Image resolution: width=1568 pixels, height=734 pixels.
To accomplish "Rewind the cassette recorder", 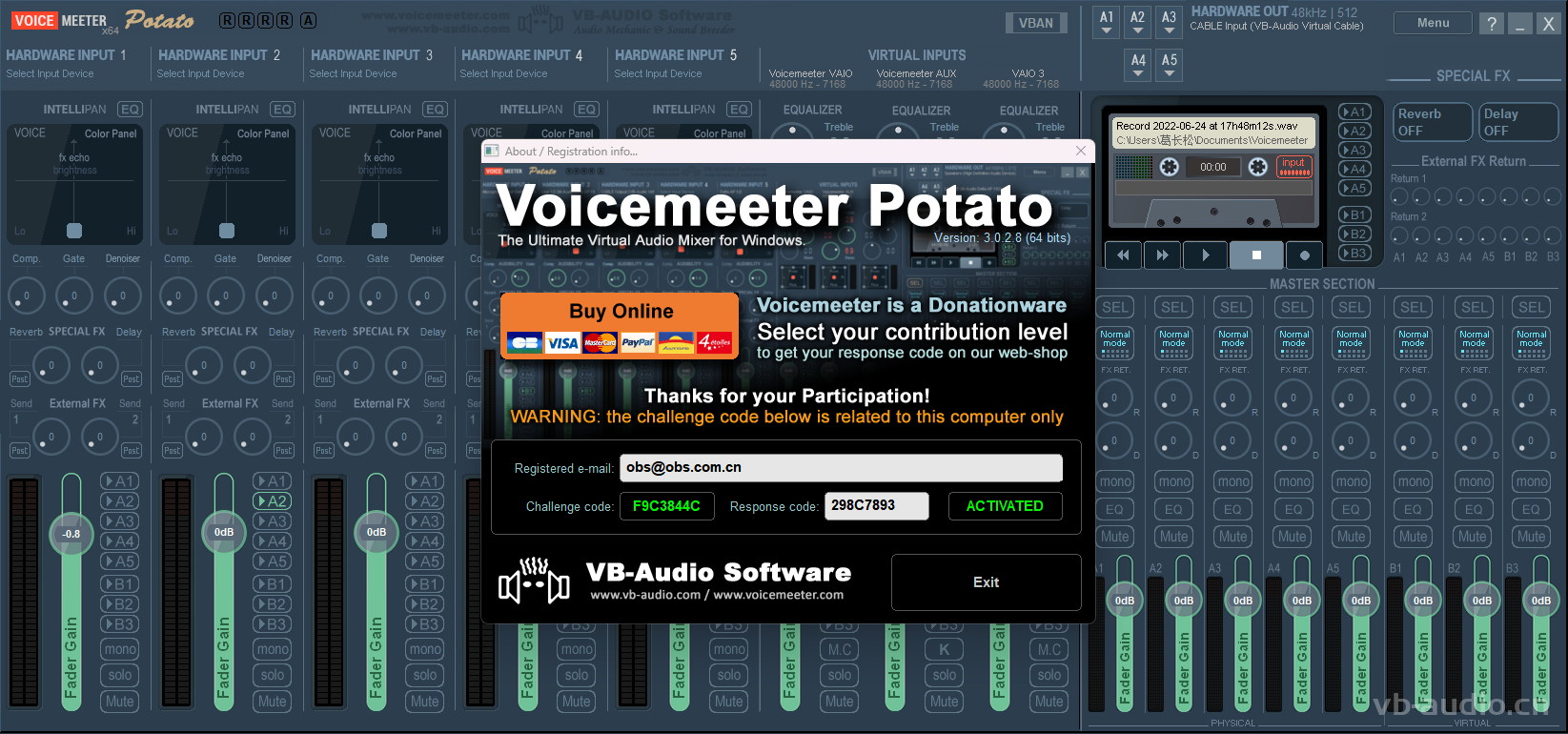I will (1123, 255).
